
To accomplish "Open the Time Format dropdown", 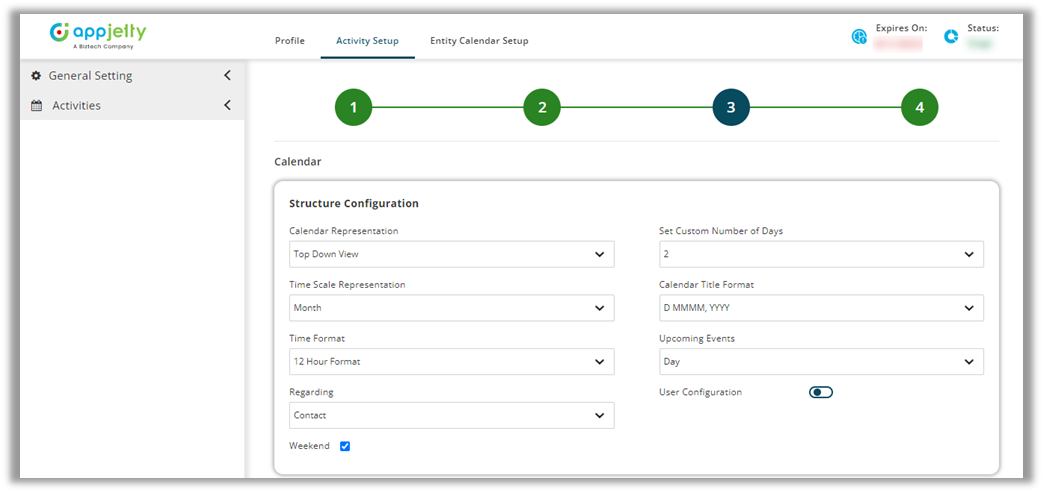I will click(x=451, y=362).
